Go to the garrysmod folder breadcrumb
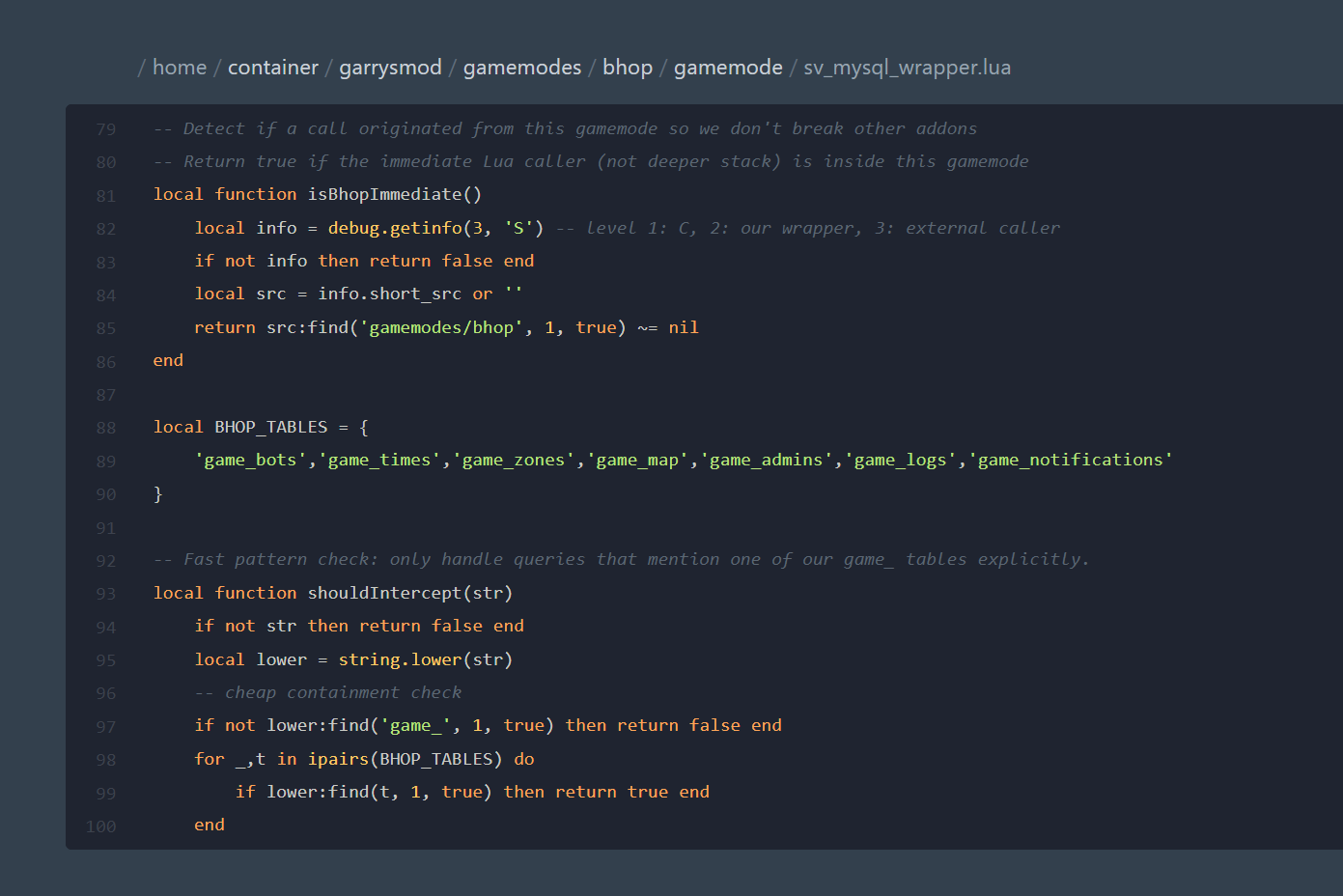Image resolution: width=1343 pixels, height=896 pixels. 390,68
